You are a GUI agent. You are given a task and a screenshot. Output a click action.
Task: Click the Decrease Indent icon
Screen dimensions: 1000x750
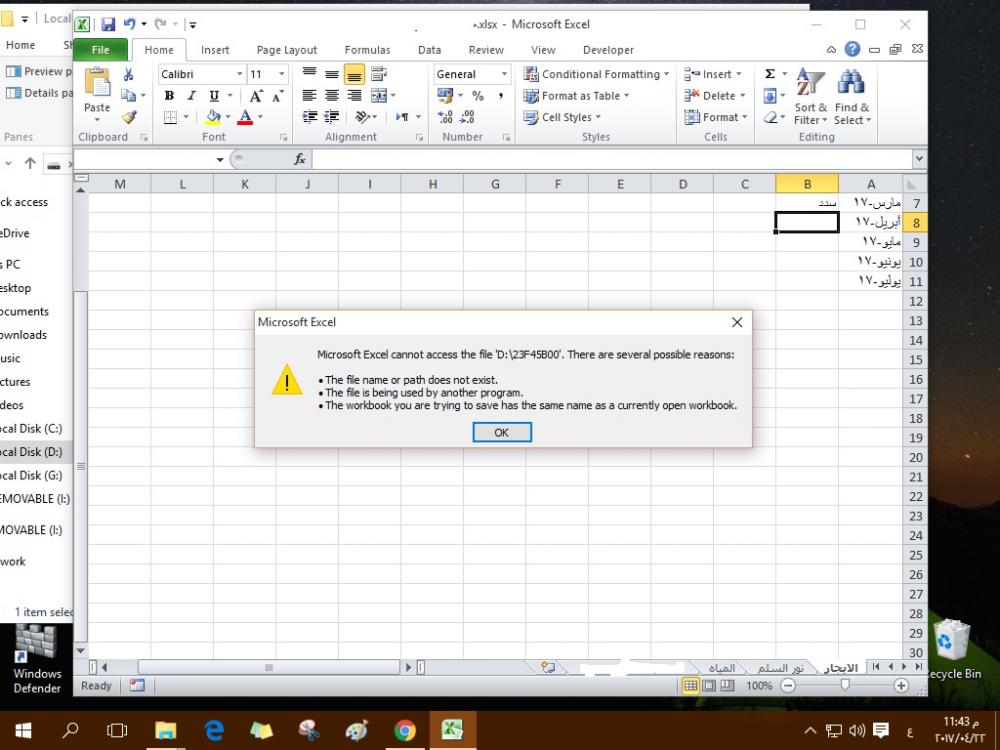click(309, 117)
